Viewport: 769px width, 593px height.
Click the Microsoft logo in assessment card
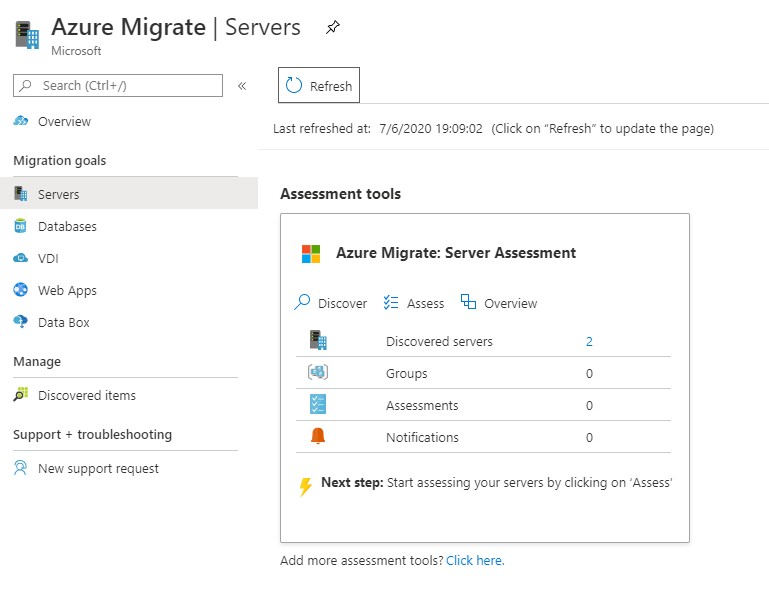point(311,254)
